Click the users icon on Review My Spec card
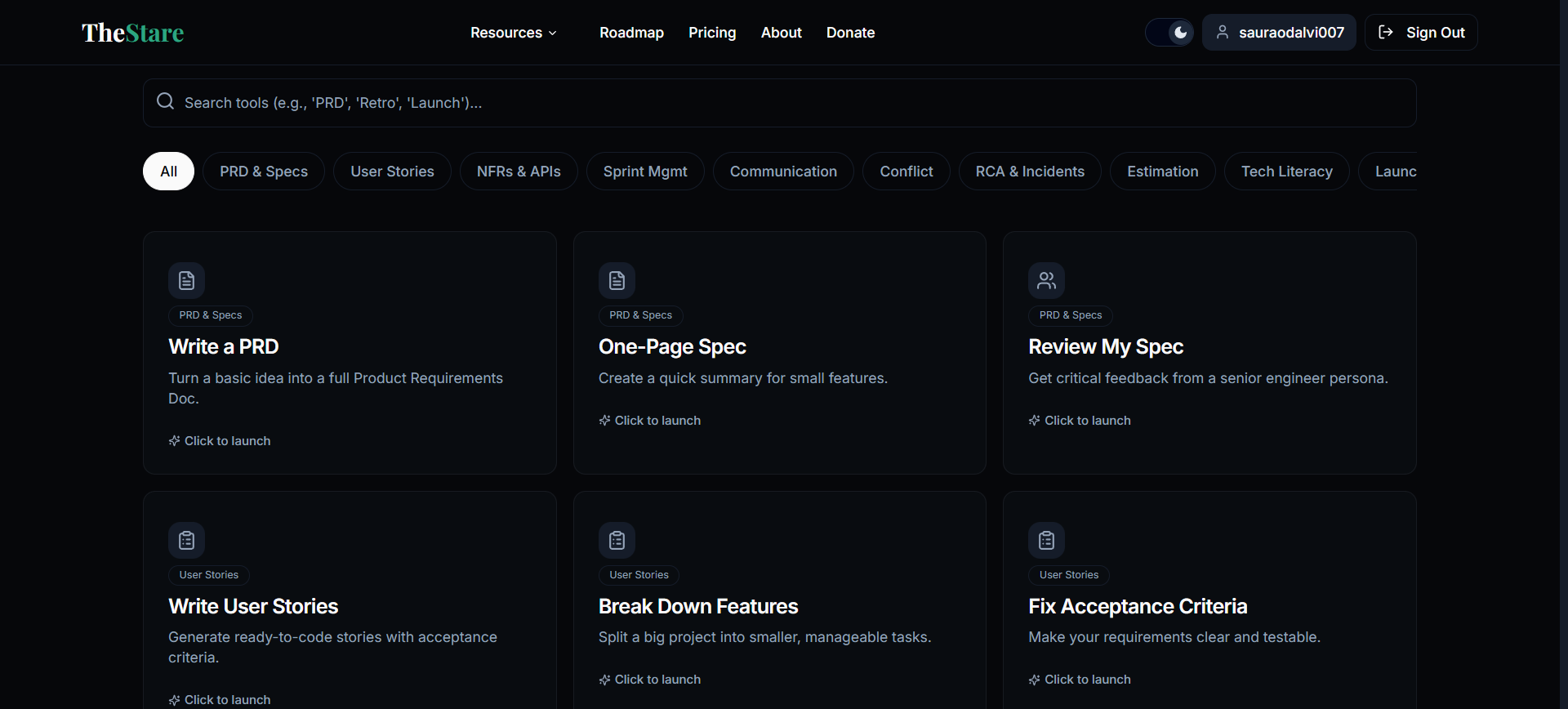This screenshot has width=1568, height=709. point(1046,281)
